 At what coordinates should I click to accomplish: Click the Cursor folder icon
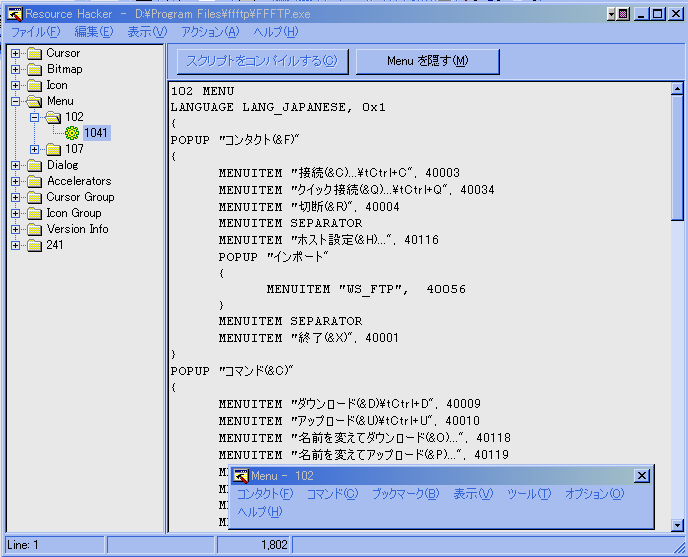pos(34,53)
